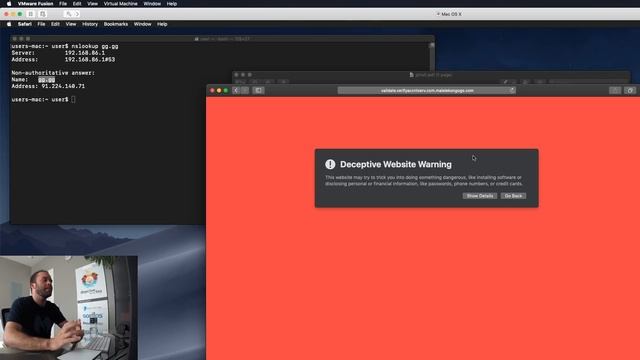Minimize Safari window yellow button
This screenshot has height=360, width=640.
coord(219,90)
